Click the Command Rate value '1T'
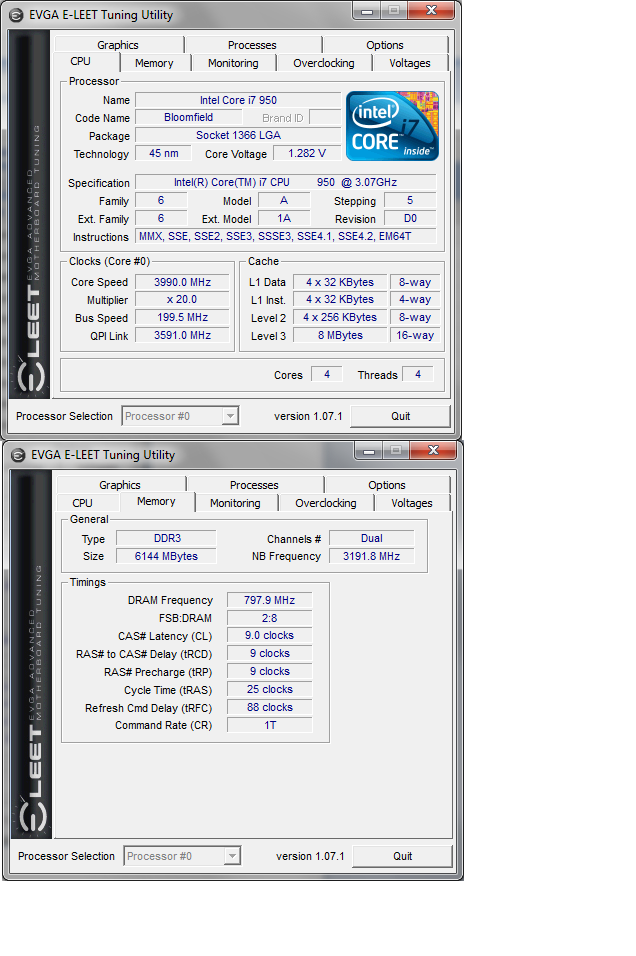 [270, 725]
